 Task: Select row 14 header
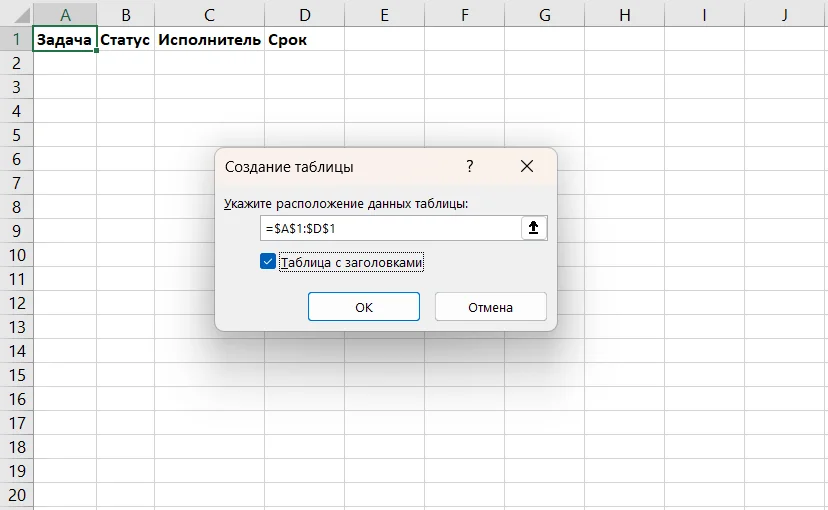point(16,351)
